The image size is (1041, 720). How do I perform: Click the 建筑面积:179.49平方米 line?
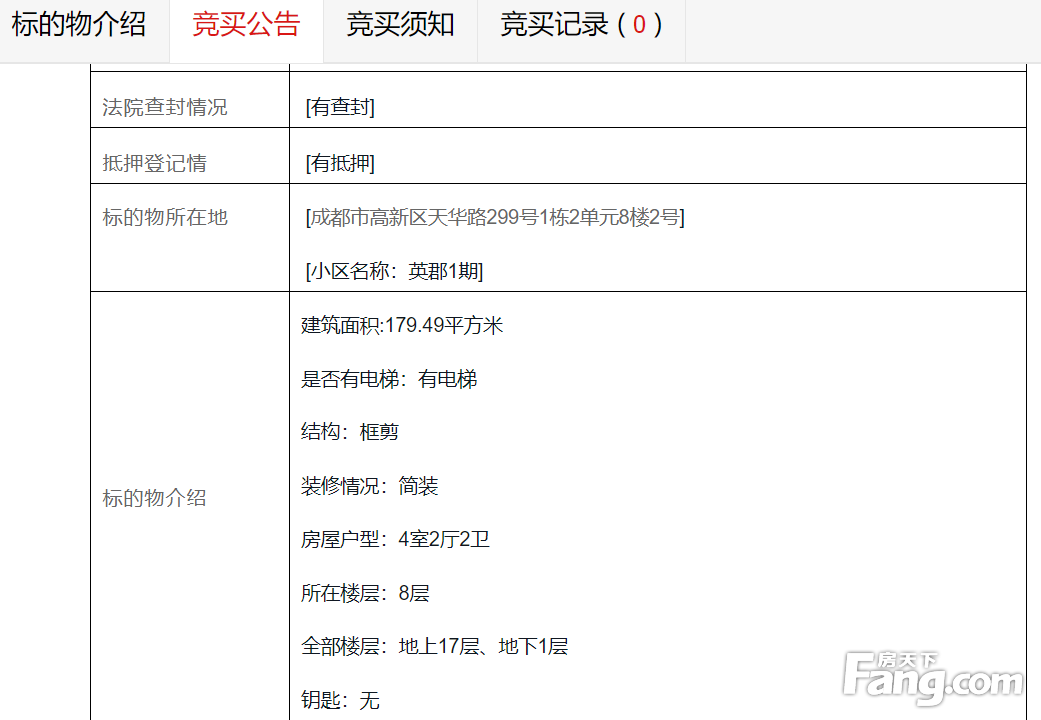(402, 325)
